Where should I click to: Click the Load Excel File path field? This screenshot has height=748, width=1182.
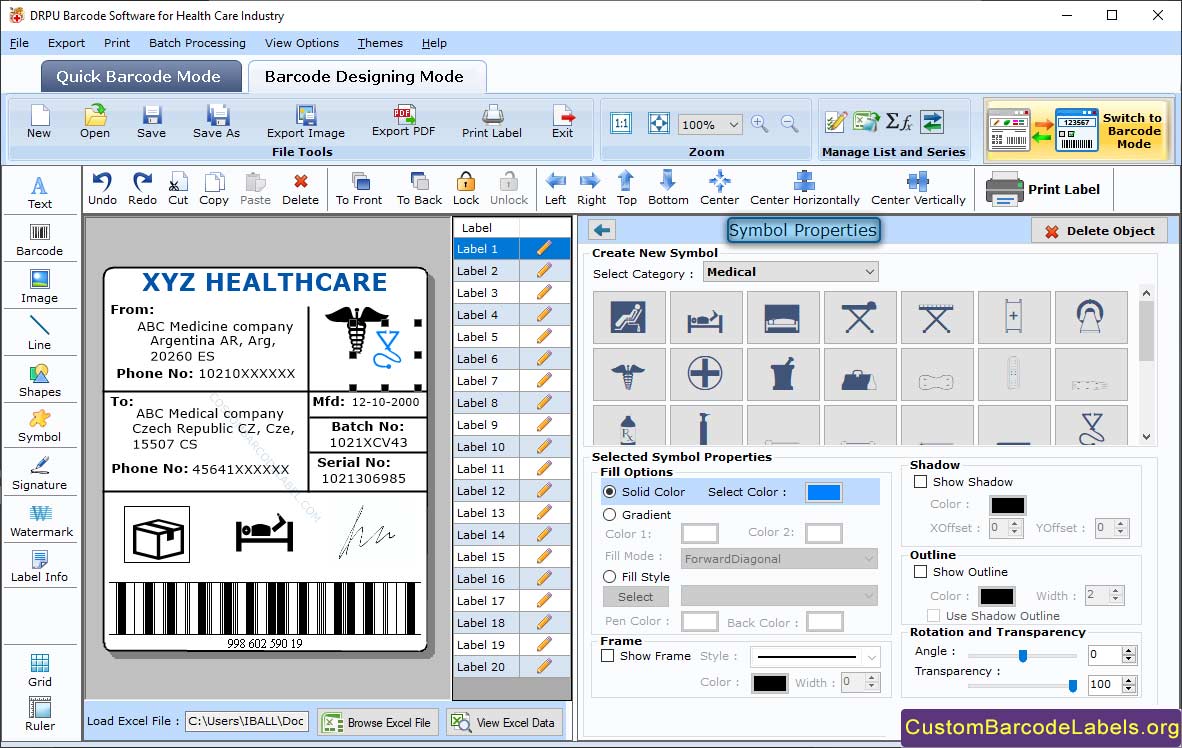tap(247, 721)
